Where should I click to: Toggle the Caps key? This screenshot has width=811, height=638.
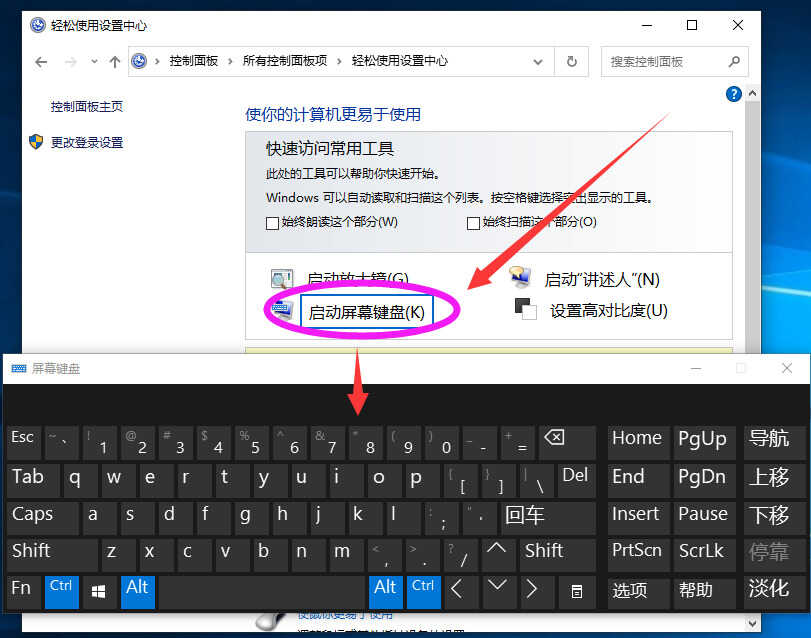pyautogui.click(x=43, y=518)
